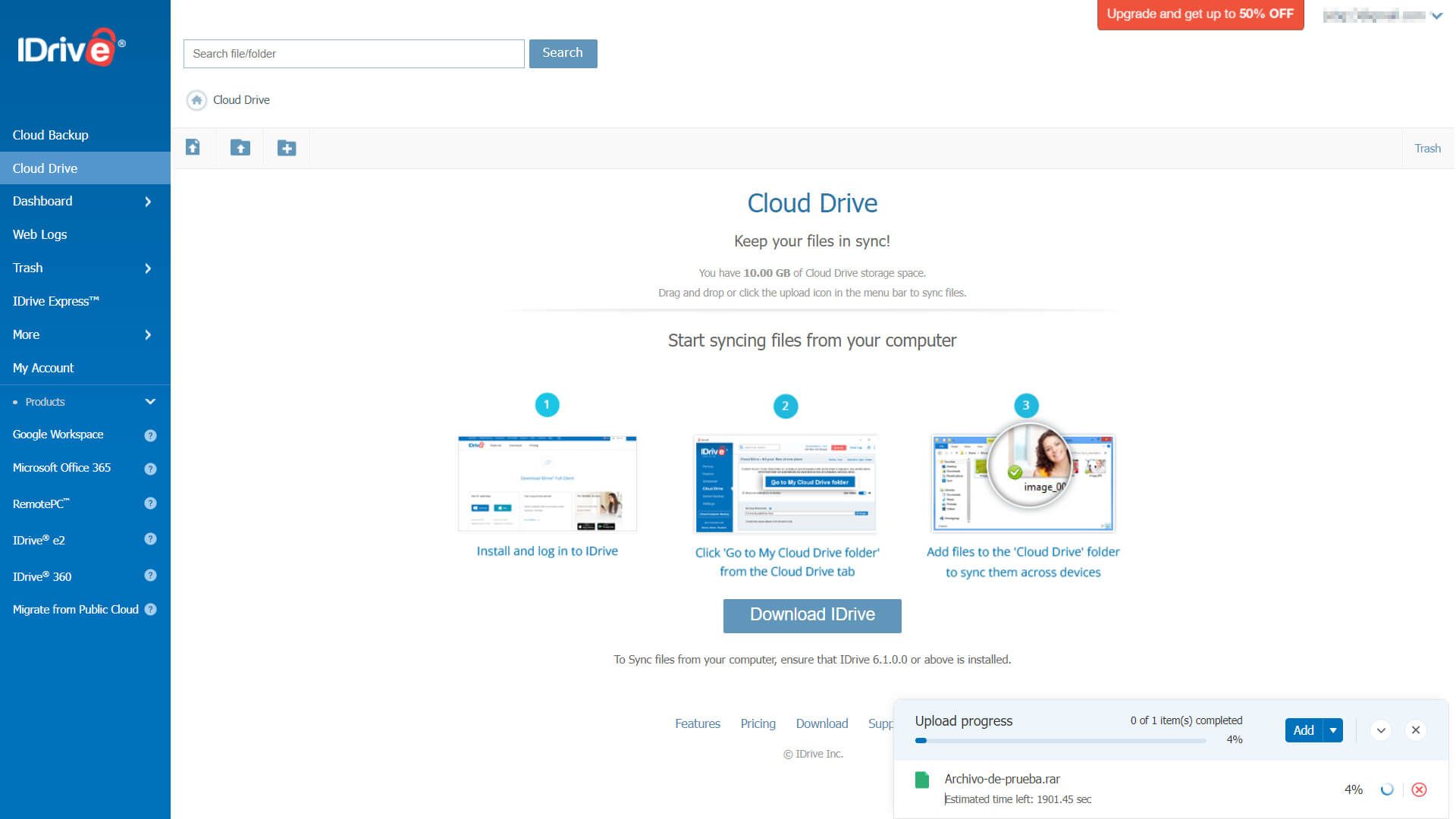This screenshot has height=819, width=1456.
Task: Click the home icon in breadcrumb
Action: (x=196, y=100)
